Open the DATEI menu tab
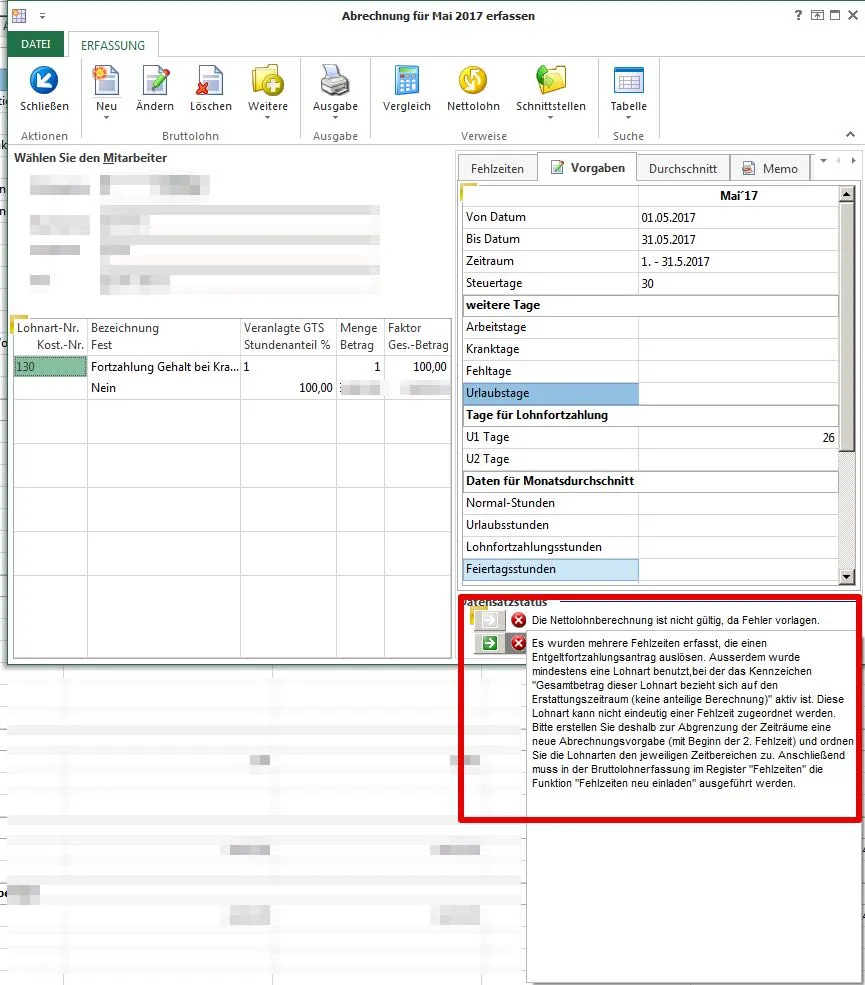Viewport: 865px width, 985px height. (x=36, y=45)
